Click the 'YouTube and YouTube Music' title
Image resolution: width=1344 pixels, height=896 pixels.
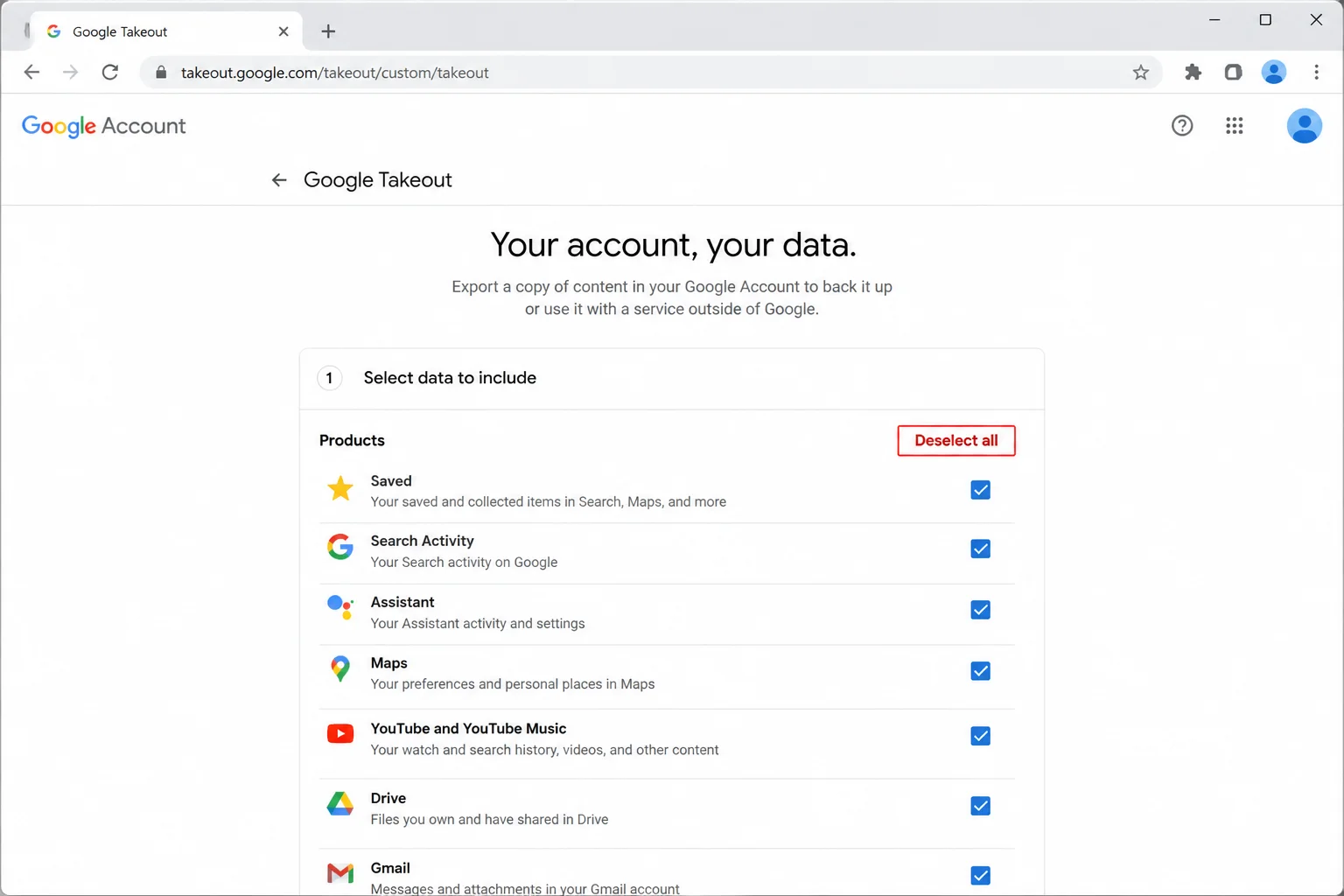click(468, 729)
